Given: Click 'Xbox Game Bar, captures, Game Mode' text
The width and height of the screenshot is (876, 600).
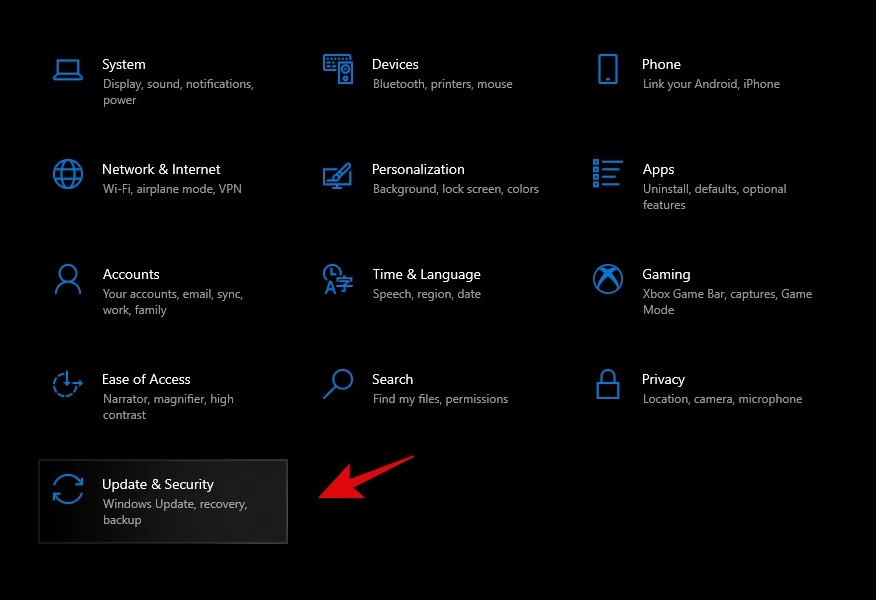Looking at the screenshot, I should [x=727, y=302].
